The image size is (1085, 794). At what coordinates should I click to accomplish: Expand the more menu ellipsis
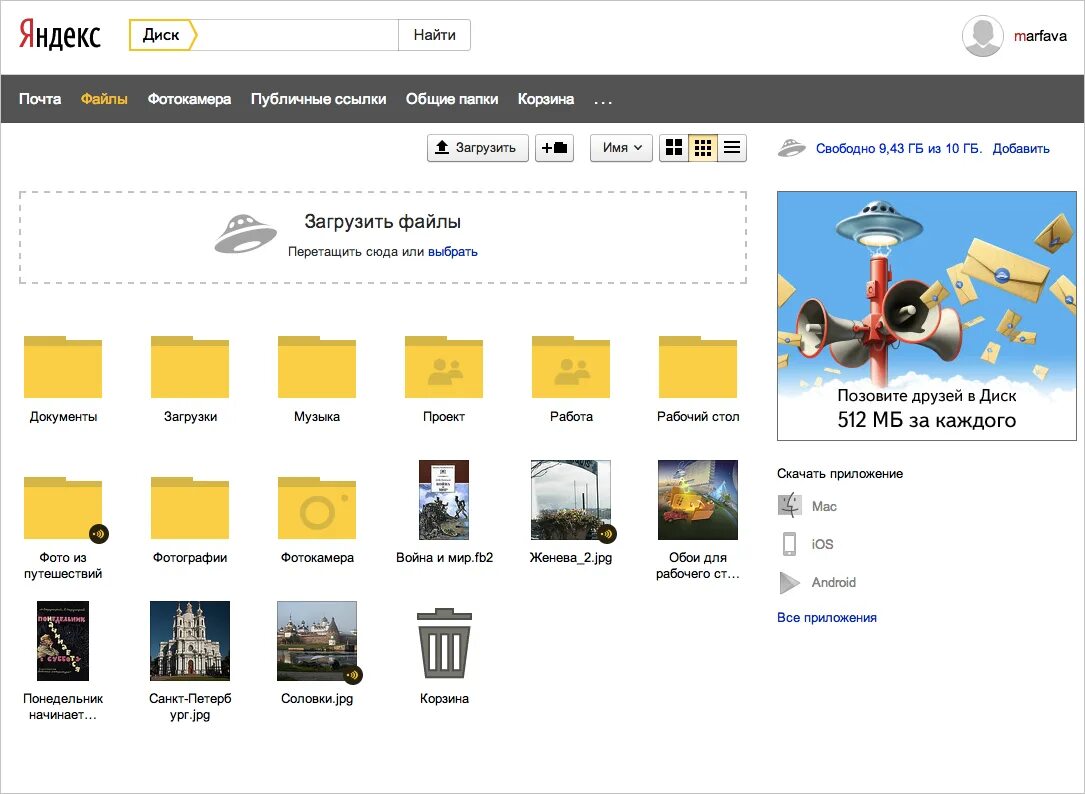point(603,102)
